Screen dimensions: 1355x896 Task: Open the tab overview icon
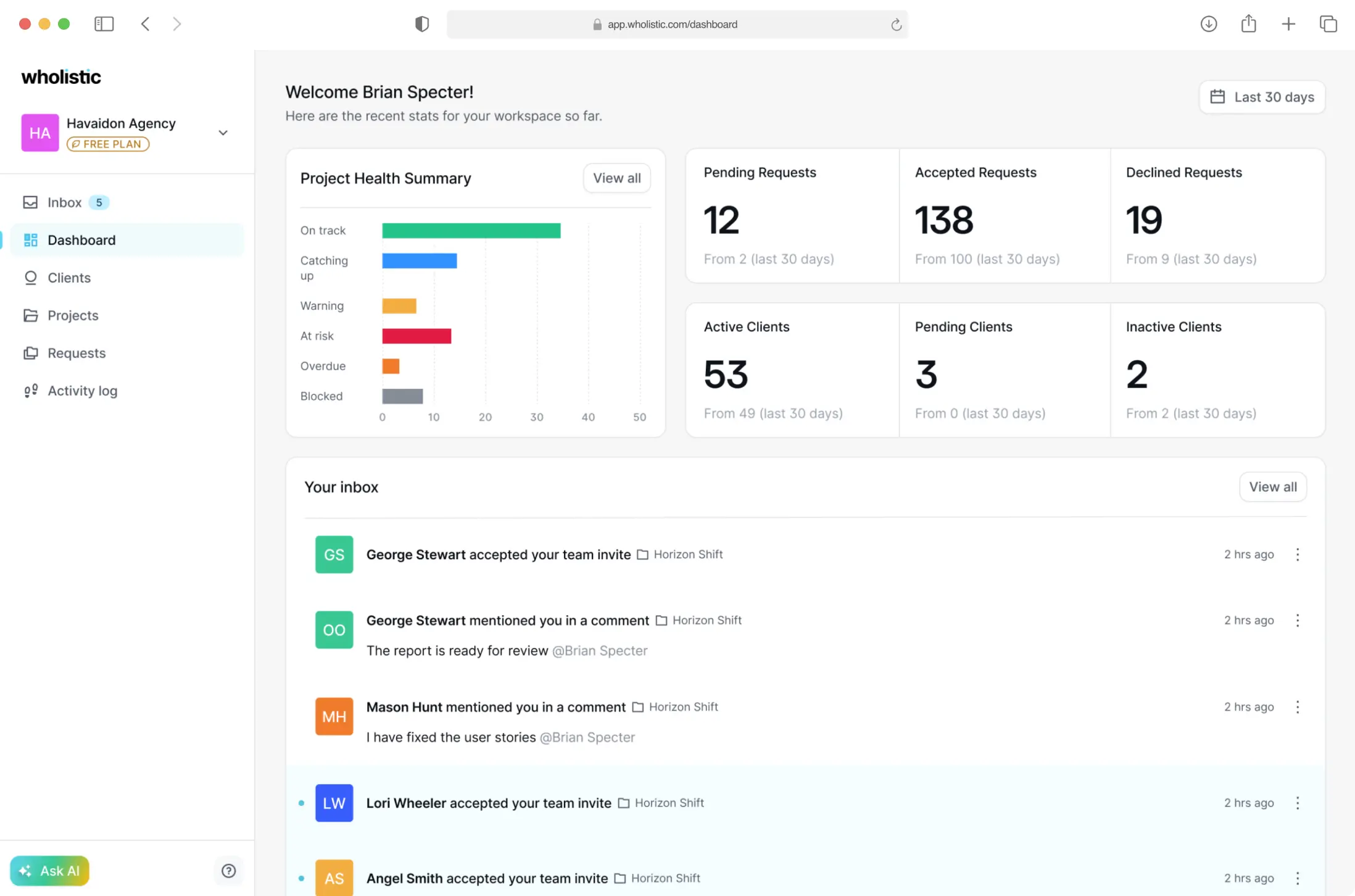tap(1328, 24)
